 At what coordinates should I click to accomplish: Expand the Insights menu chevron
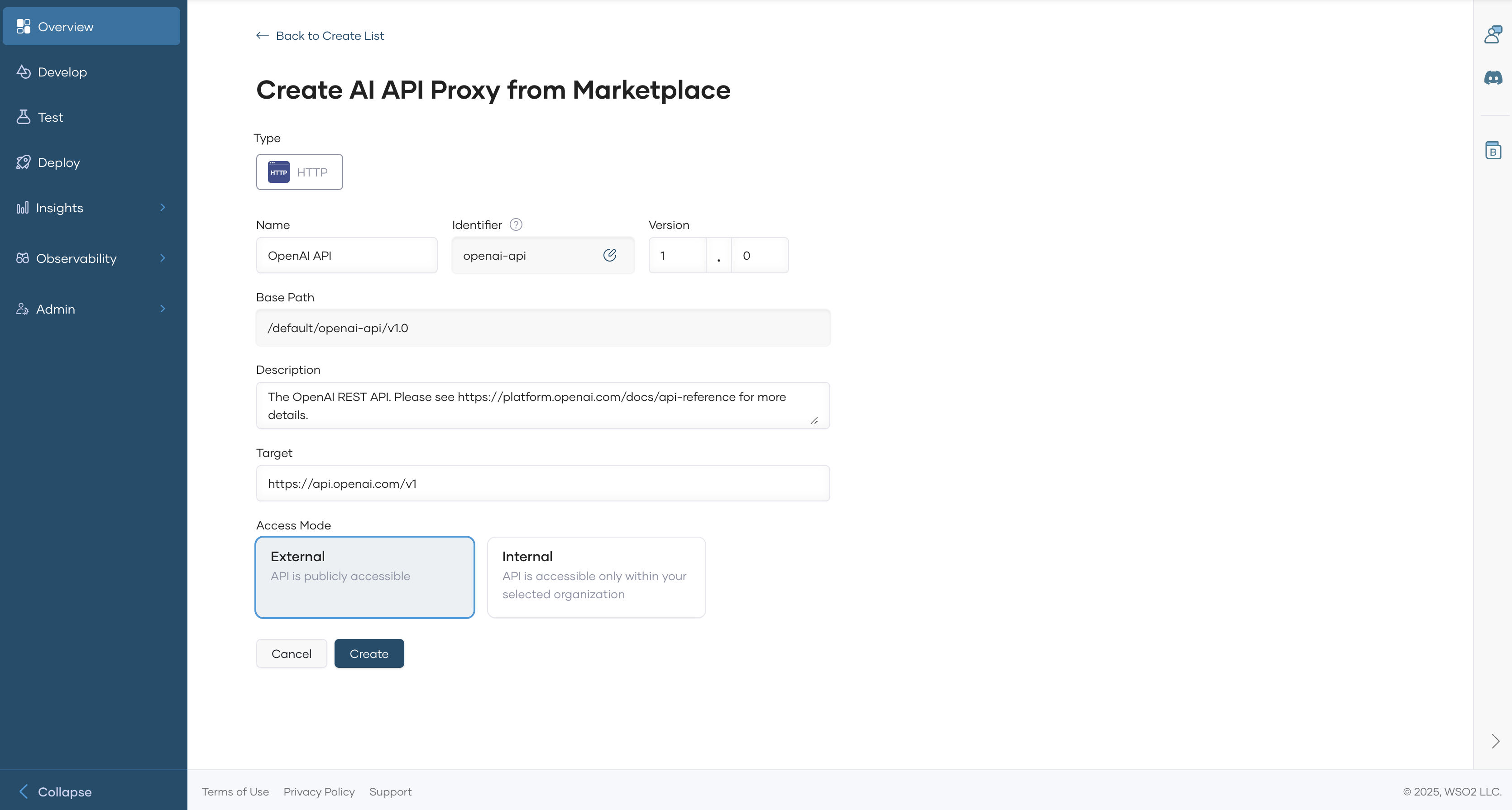click(x=163, y=208)
